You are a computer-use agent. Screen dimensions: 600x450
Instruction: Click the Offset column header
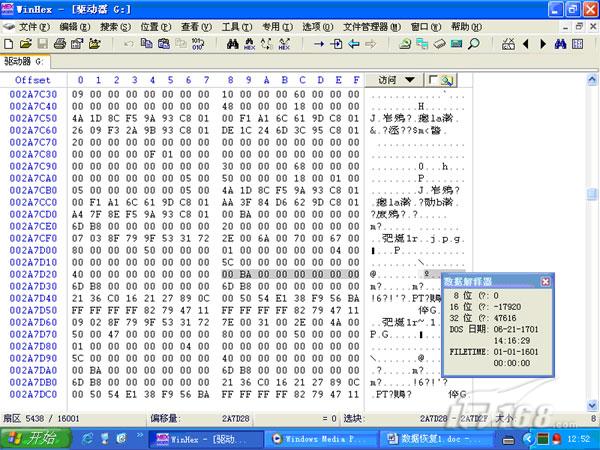point(32,80)
